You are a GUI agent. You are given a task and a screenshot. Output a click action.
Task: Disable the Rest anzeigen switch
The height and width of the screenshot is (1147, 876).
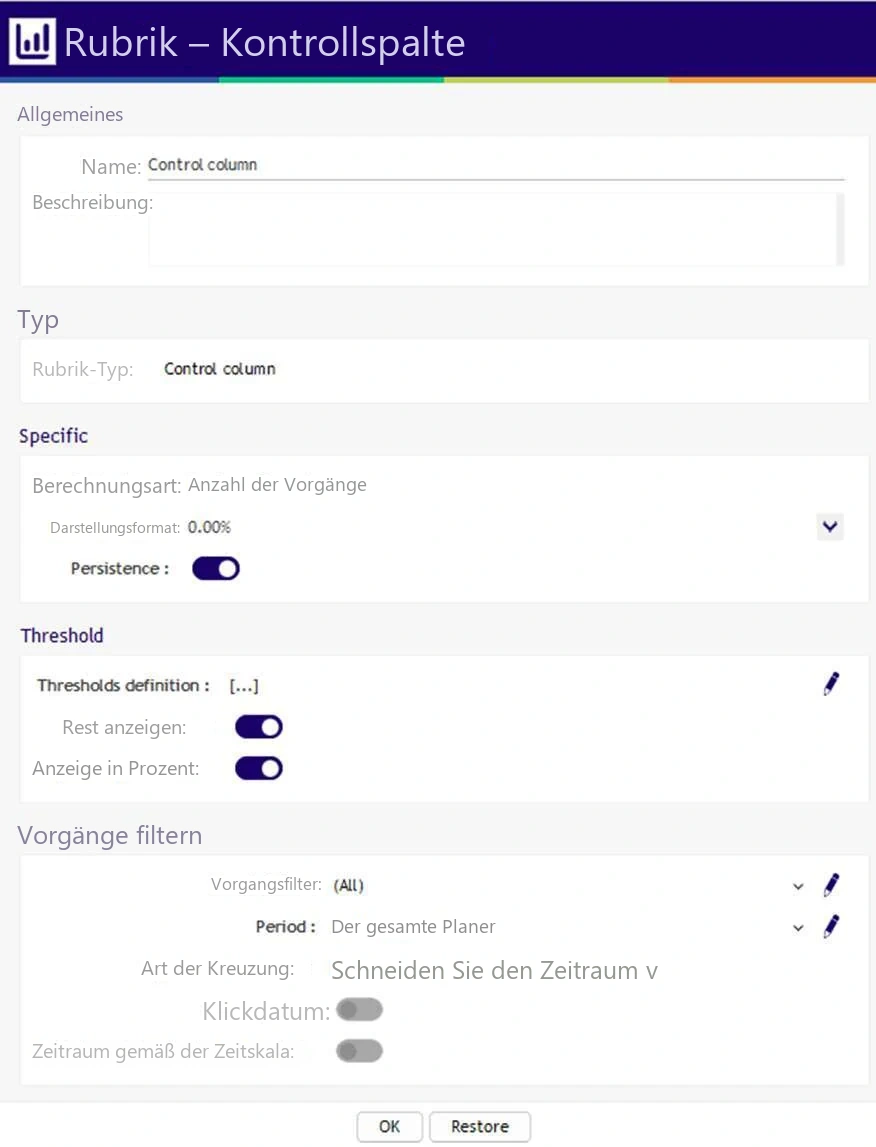259,727
